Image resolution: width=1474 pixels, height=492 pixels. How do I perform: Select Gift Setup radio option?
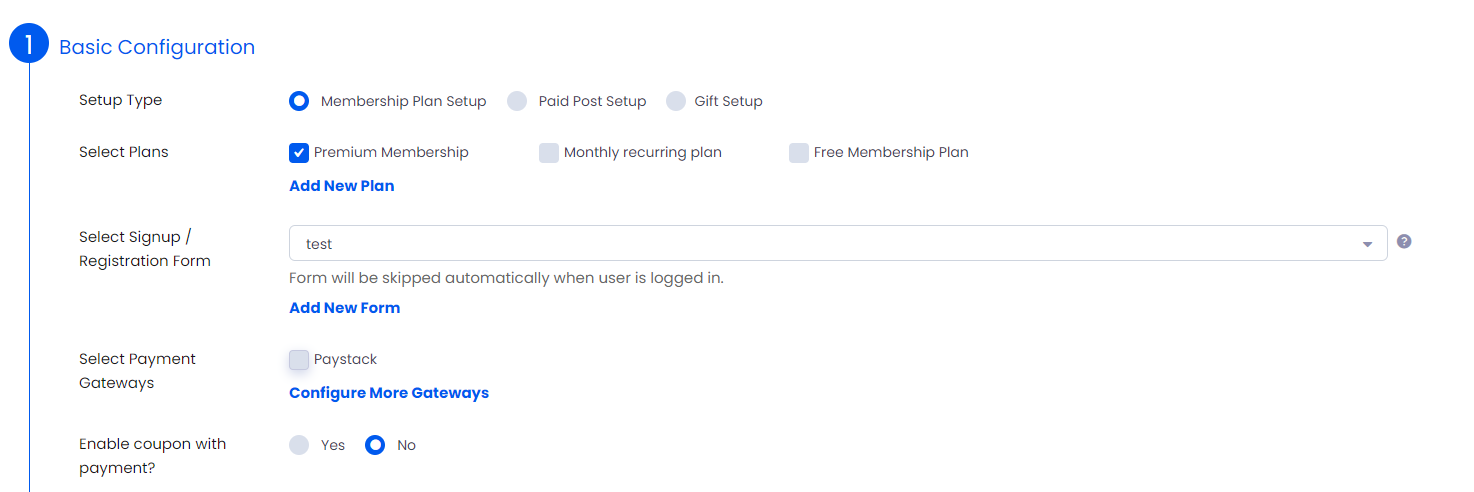pos(676,101)
